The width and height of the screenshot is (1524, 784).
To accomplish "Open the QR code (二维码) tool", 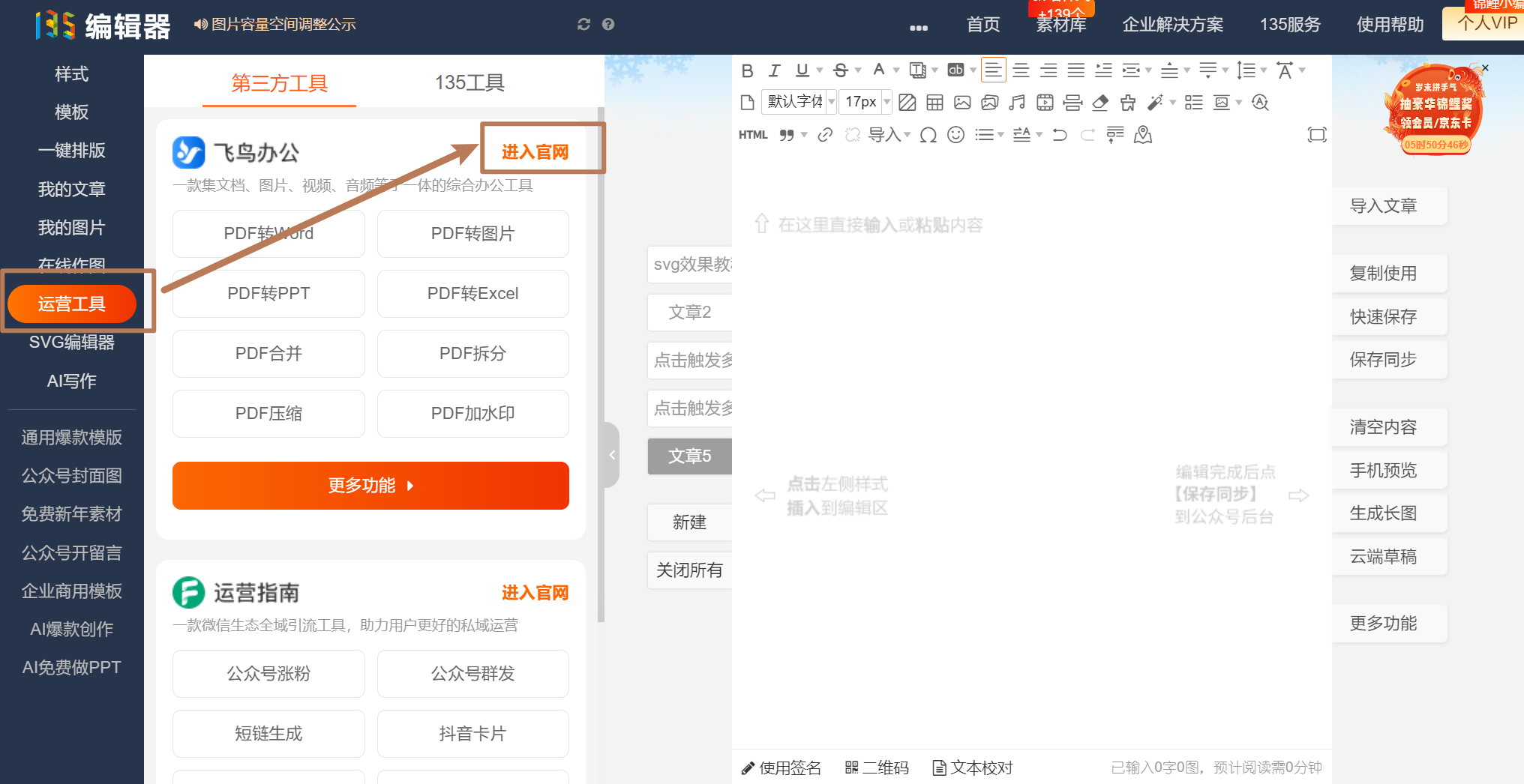I will (x=876, y=768).
